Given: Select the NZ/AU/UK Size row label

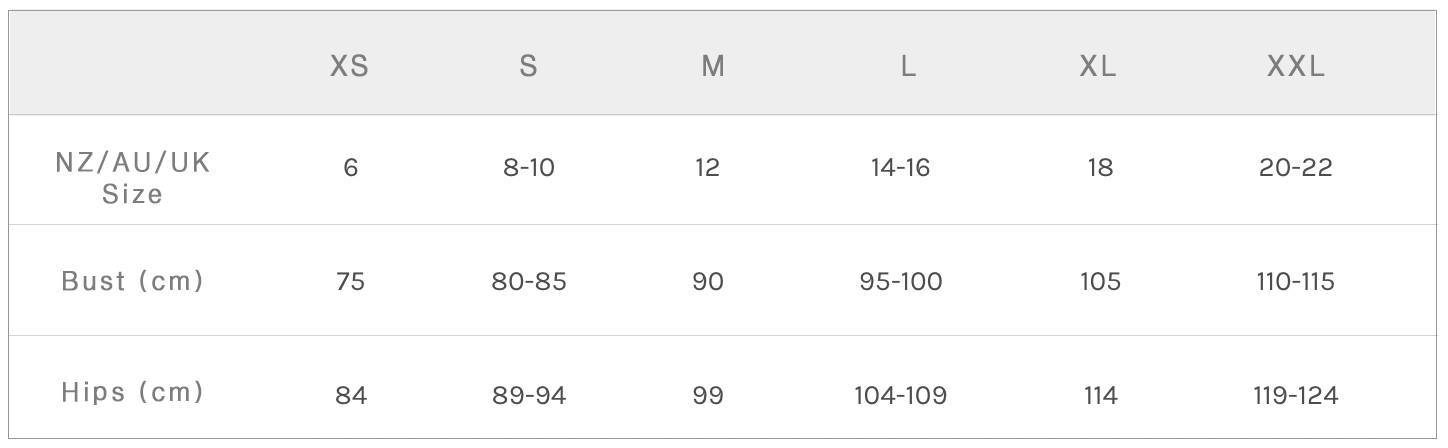Looking at the screenshot, I should click(133, 177).
